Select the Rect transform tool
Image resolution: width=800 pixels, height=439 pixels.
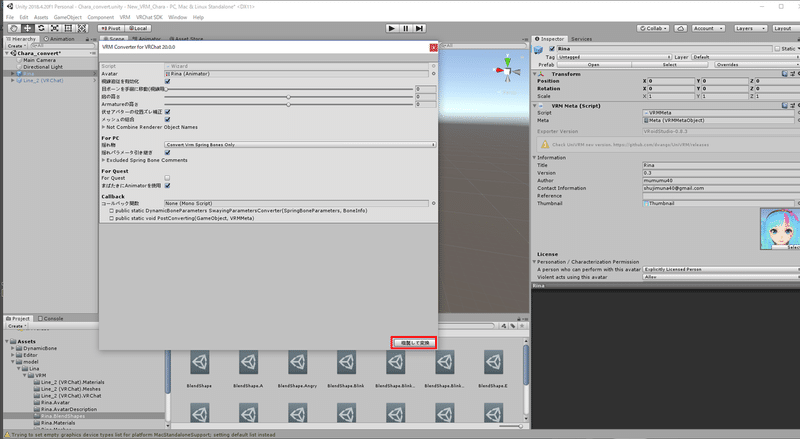[68, 29]
